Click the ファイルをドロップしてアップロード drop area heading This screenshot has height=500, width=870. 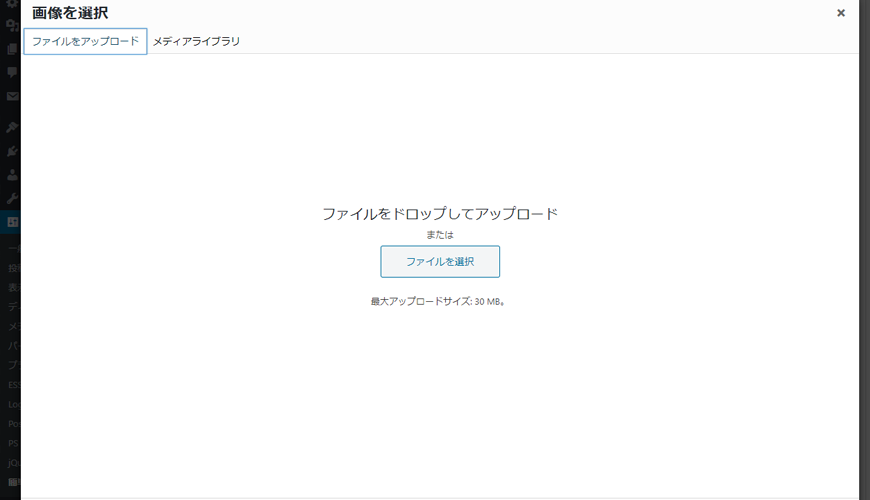pos(439,213)
